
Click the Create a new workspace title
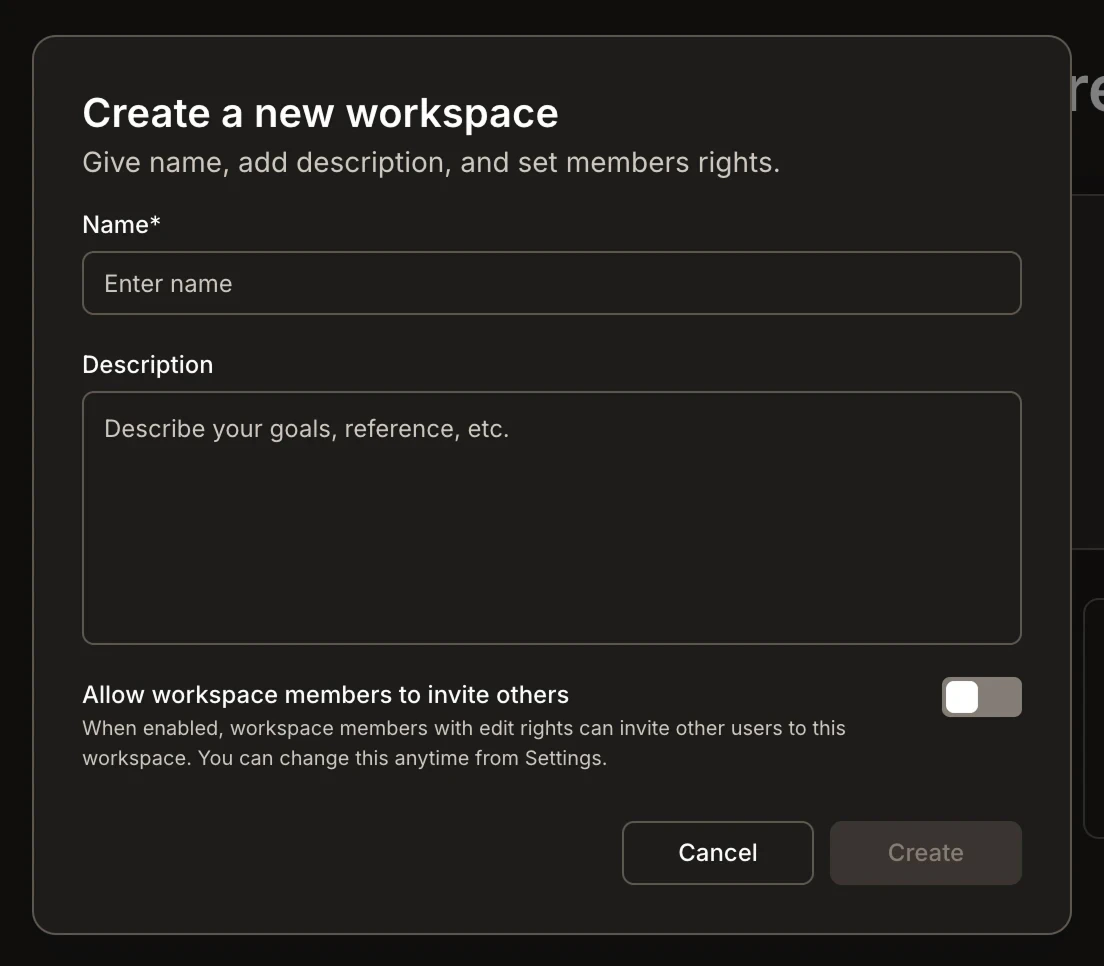(320, 112)
